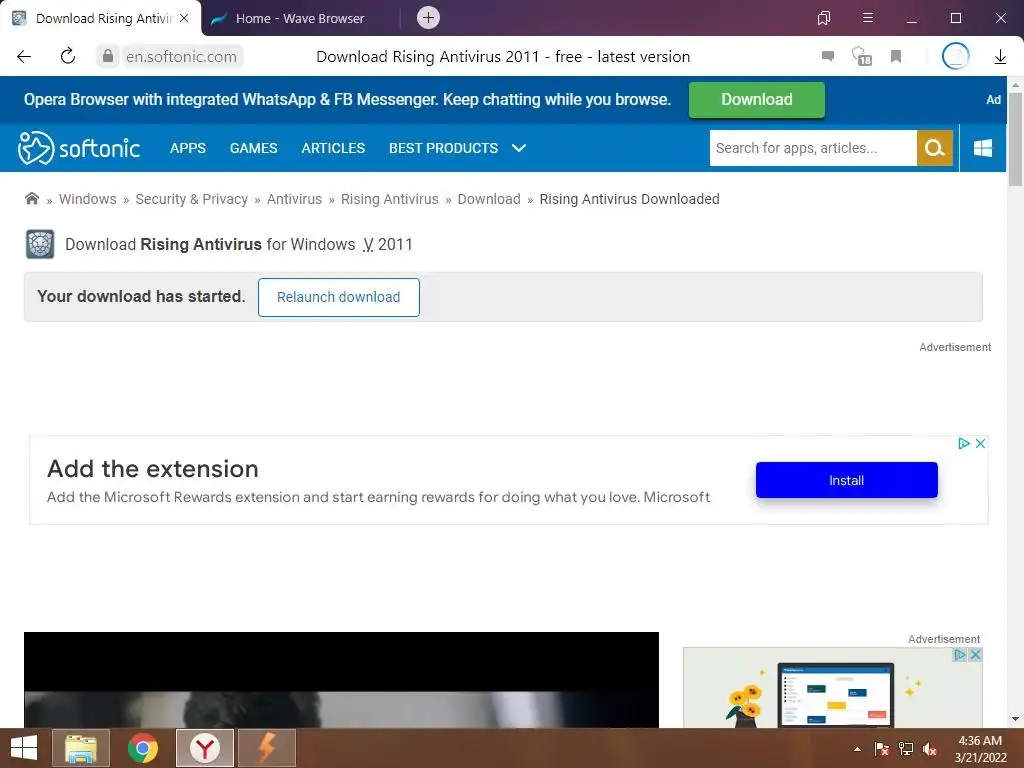Click the en.softonic.com address field
The image size is (1024, 768).
[181, 56]
